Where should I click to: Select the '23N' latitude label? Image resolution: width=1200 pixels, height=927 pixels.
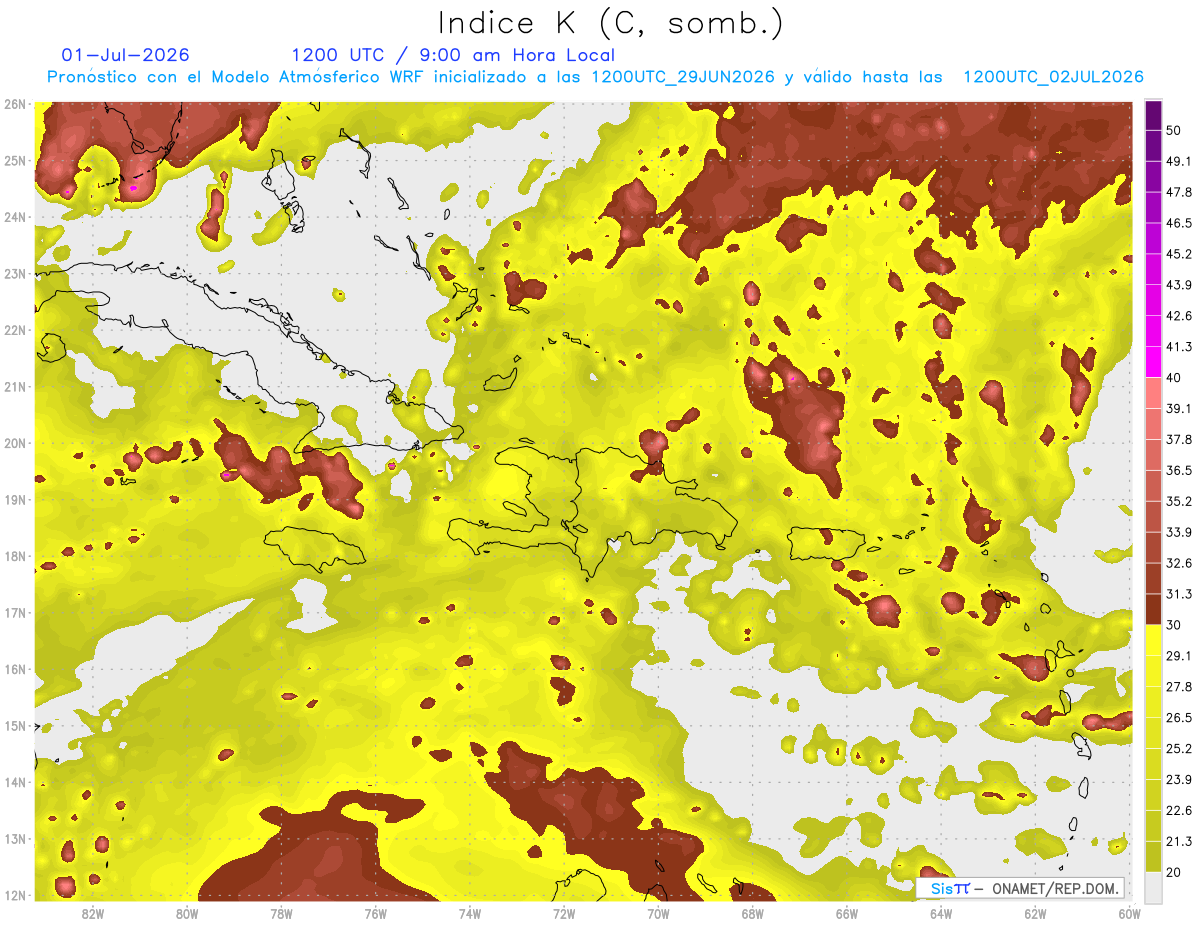14,274
